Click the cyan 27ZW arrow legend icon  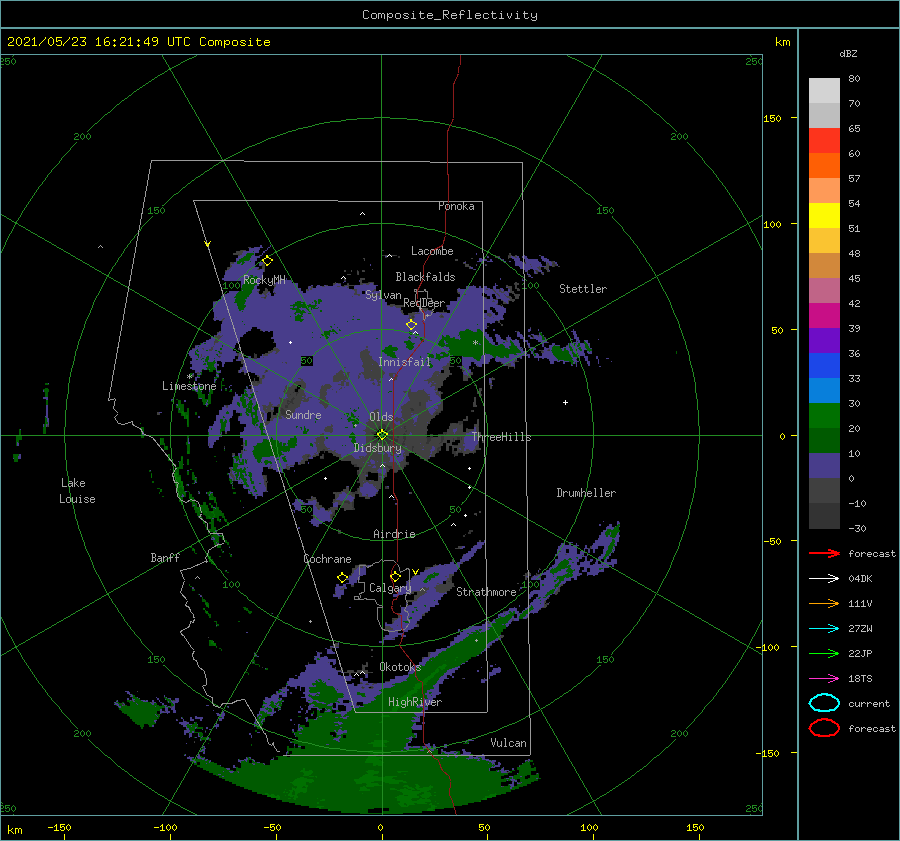[824, 628]
